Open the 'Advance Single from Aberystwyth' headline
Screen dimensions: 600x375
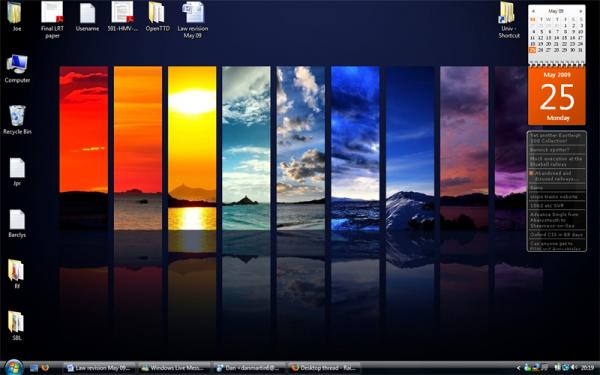click(557, 220)
